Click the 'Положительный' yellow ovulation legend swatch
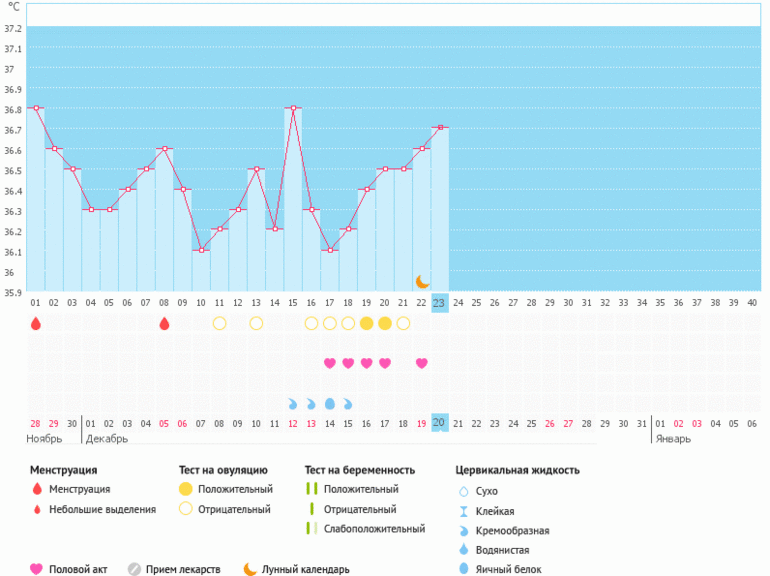 click(186, 489)
